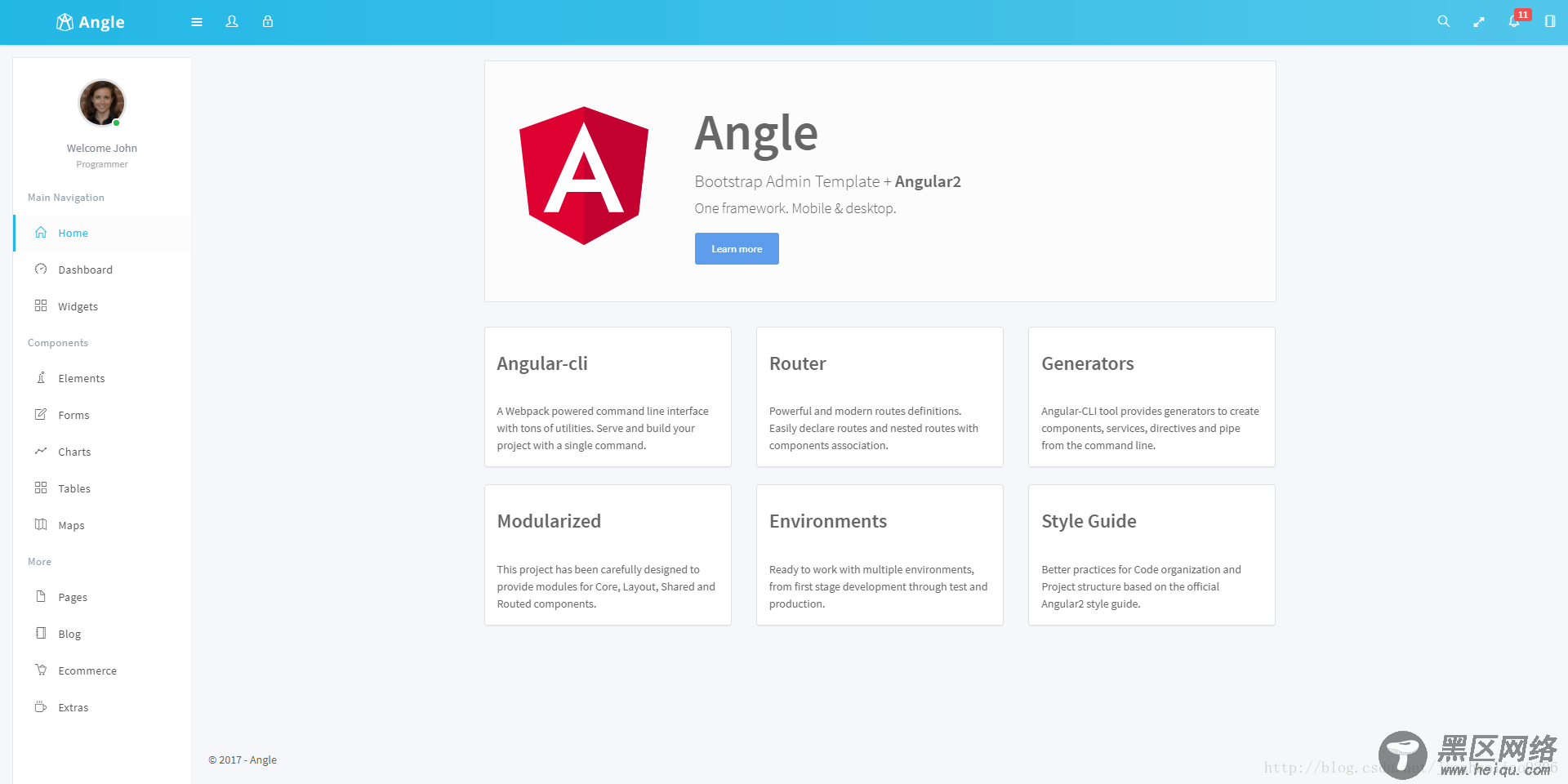This screenshot has height=784, width=1568.
Task: Click the Main Navigation section label
Action: coord(66,198)
